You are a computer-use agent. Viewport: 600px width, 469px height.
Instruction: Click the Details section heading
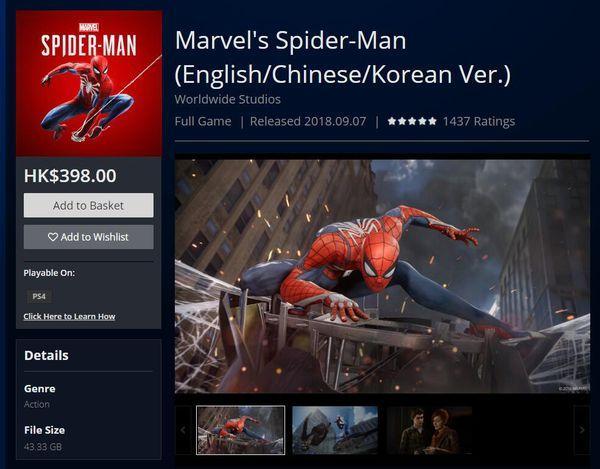tap(46, 355)
